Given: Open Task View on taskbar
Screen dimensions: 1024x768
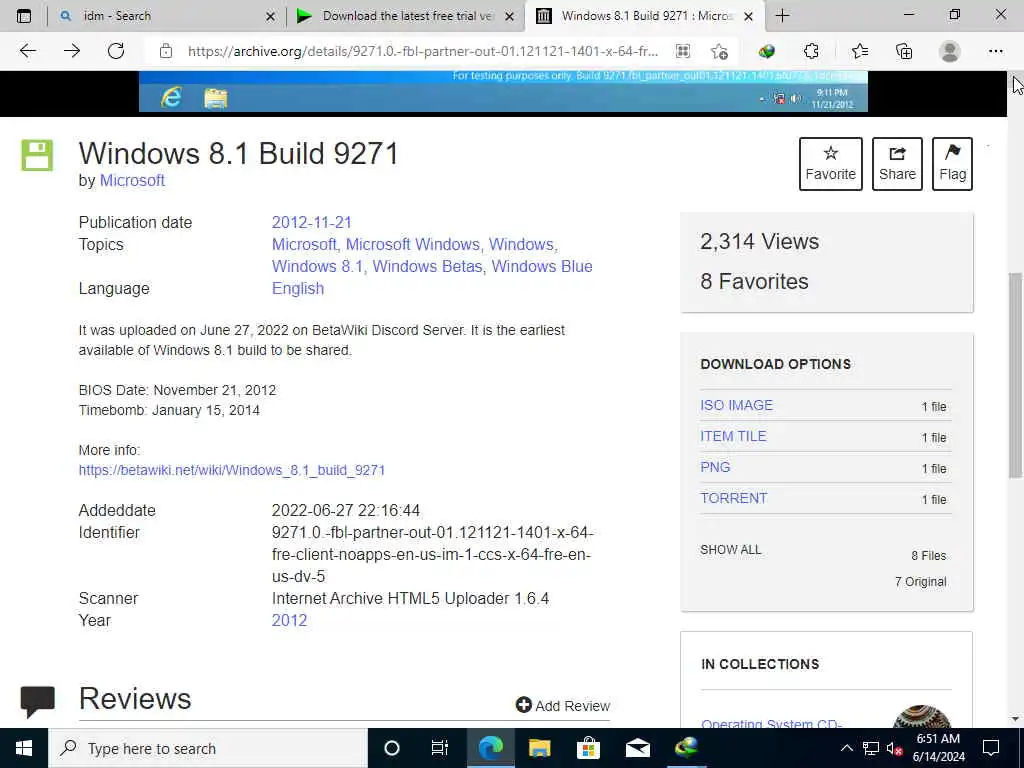Looking at the screenshot, I should pyautogui.click(x=440, y=748).
